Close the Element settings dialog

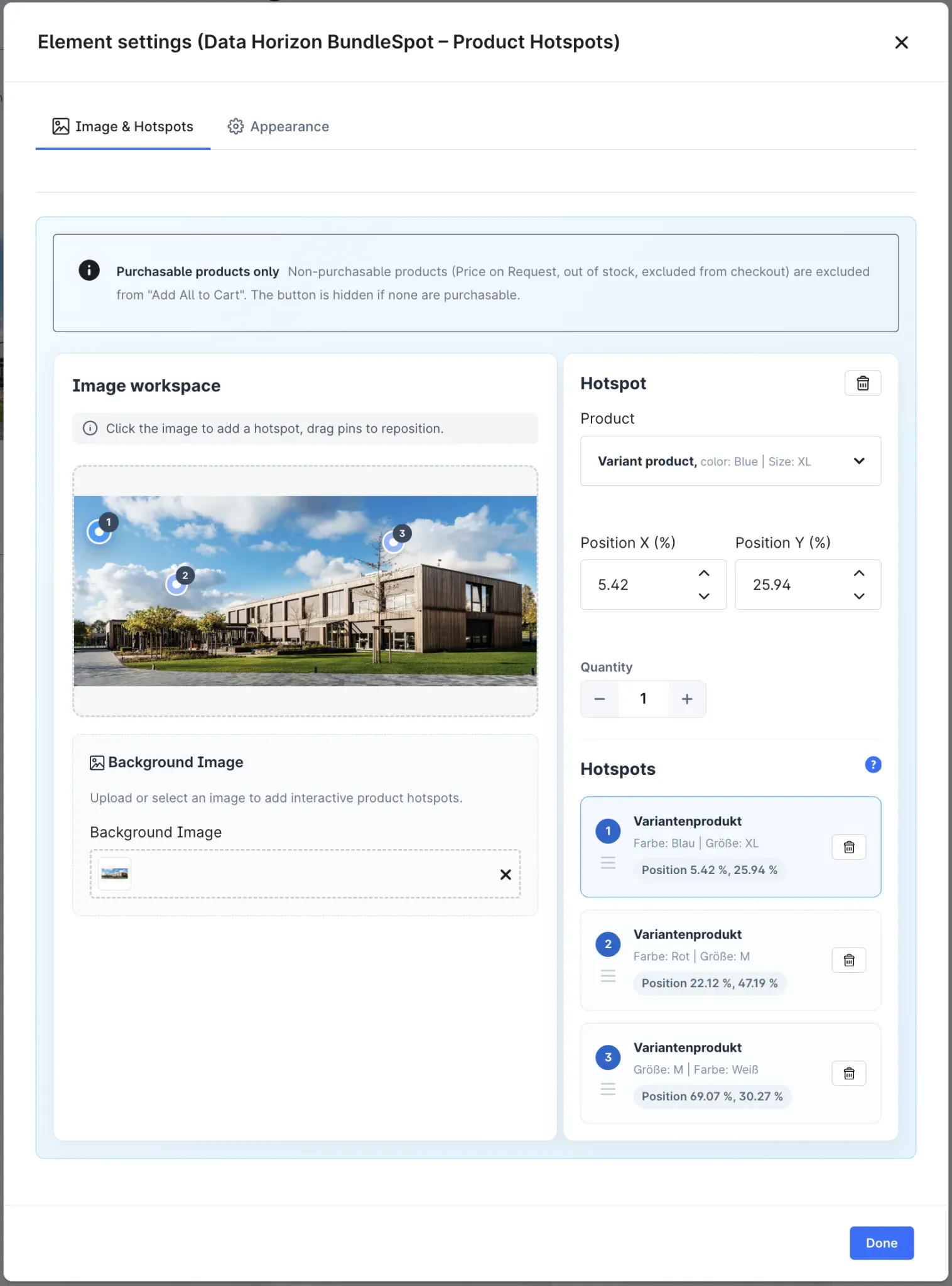[901, 42]
